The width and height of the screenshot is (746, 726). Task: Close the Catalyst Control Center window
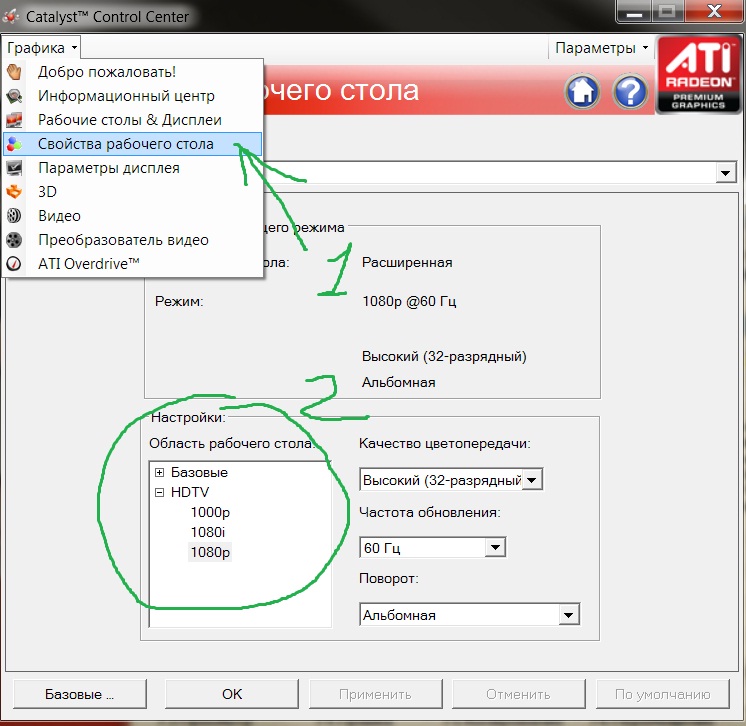[x=714, y=11]
